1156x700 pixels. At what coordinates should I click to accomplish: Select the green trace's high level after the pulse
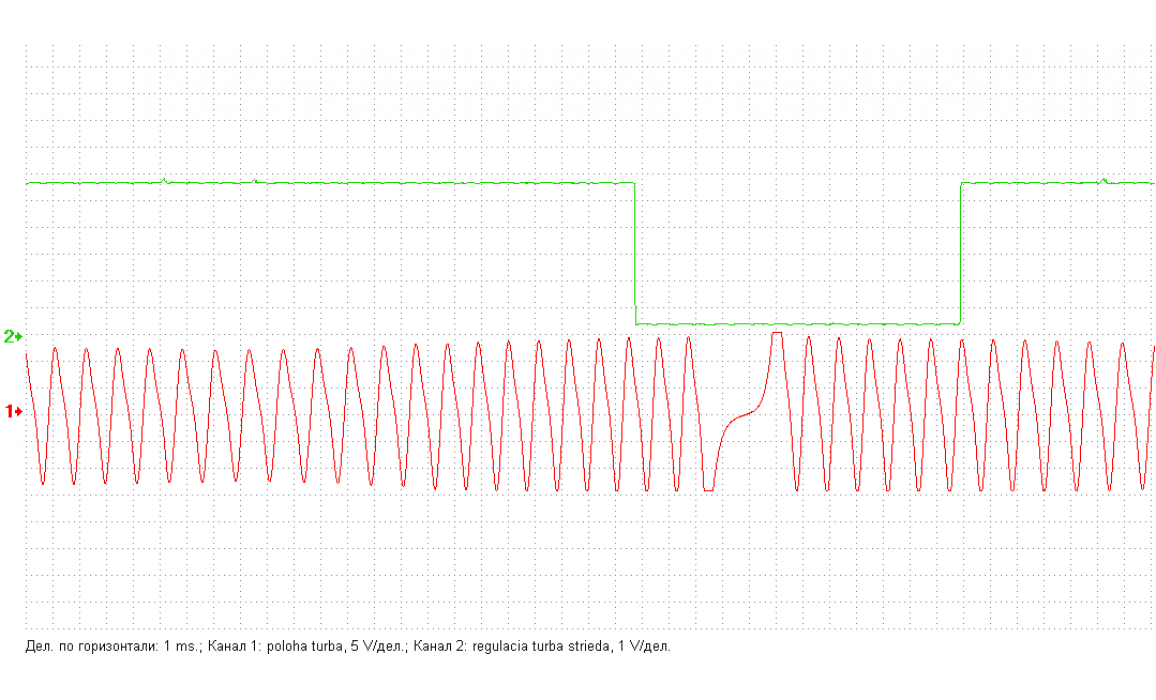[x=1050, y=183]
